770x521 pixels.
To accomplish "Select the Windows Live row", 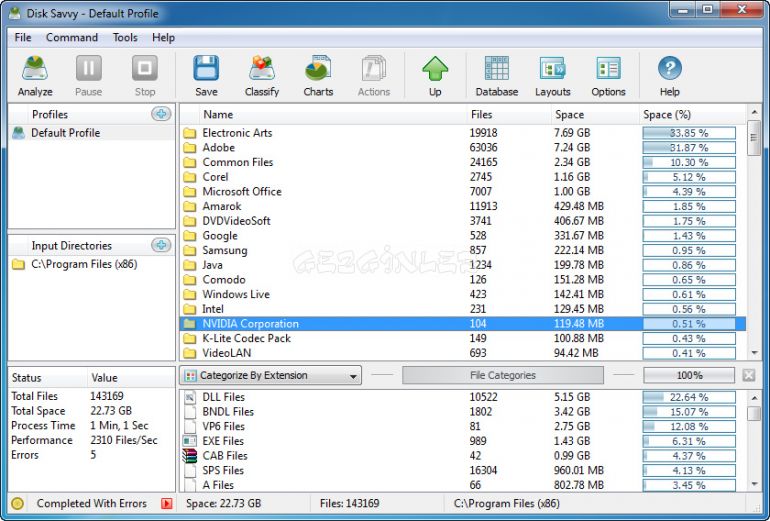I will (x=463, y=295).
